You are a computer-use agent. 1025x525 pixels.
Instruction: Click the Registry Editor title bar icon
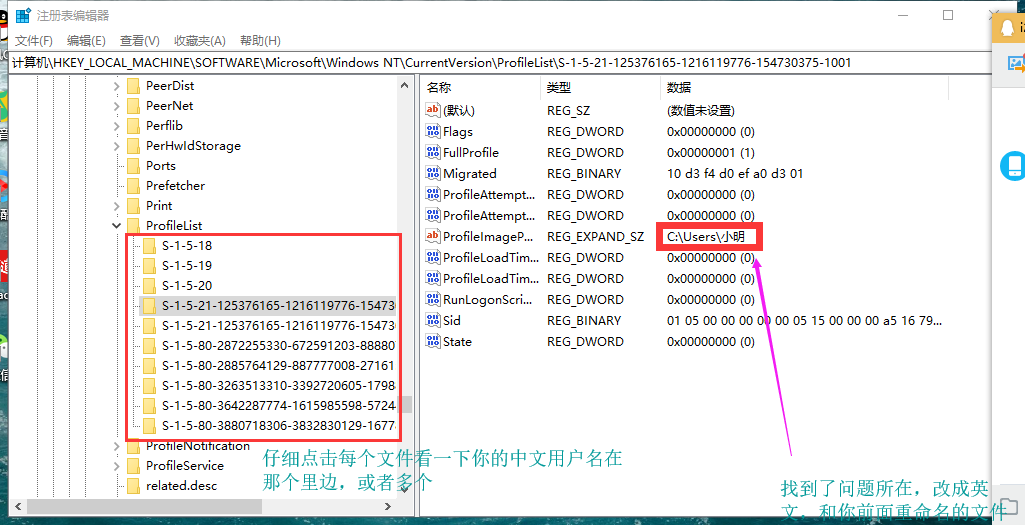23,15
